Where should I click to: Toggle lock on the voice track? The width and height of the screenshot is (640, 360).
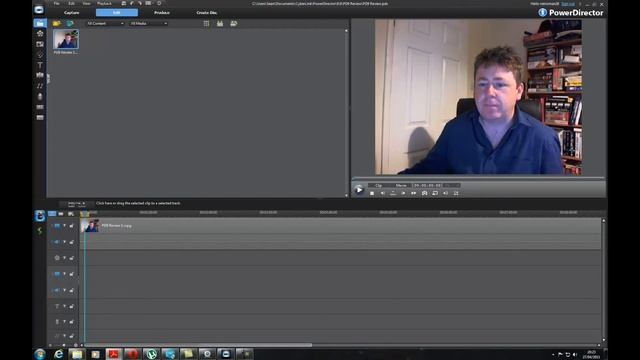(71, 322)
